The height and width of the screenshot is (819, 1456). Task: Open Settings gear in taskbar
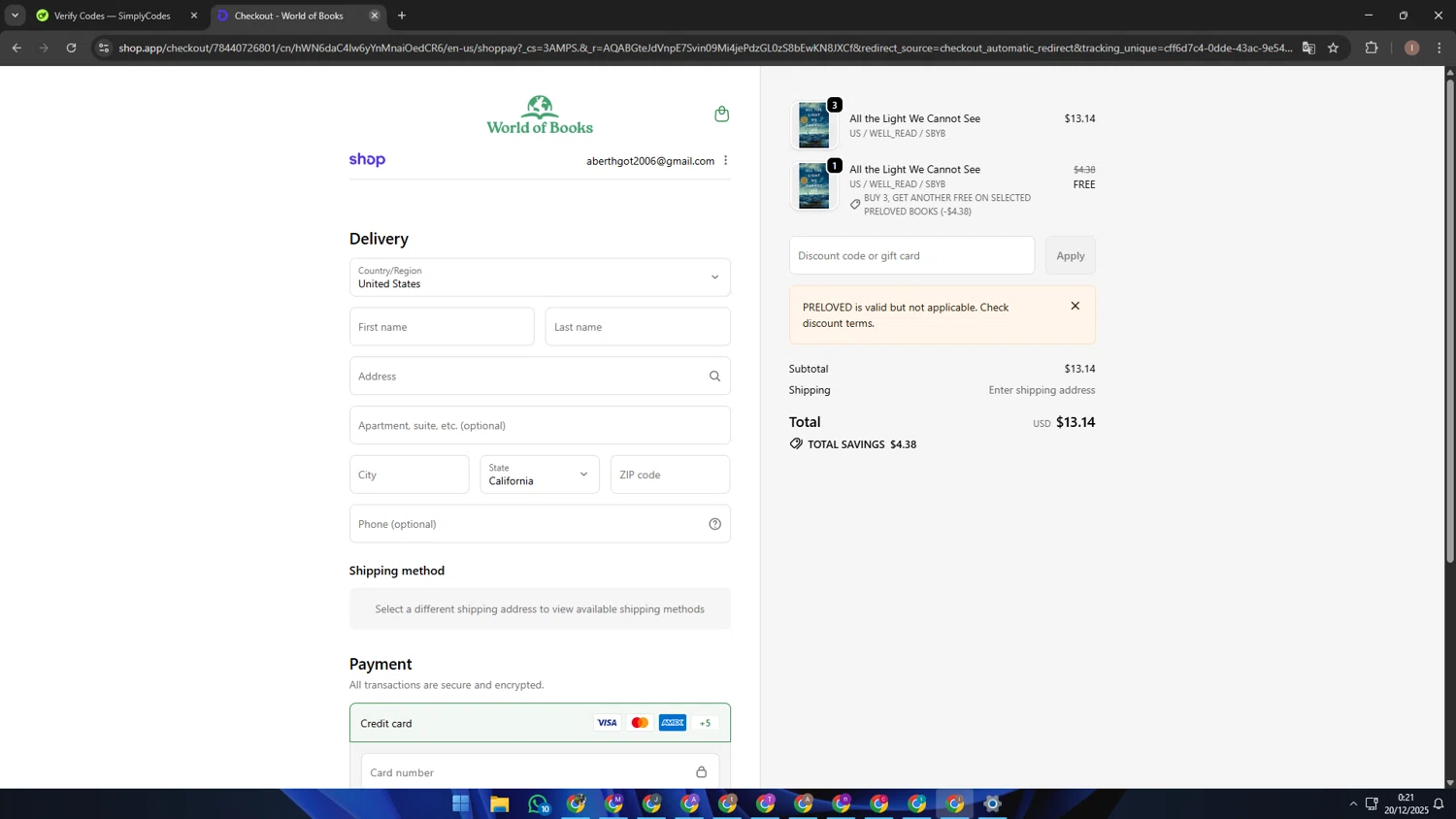pos(992,803)
